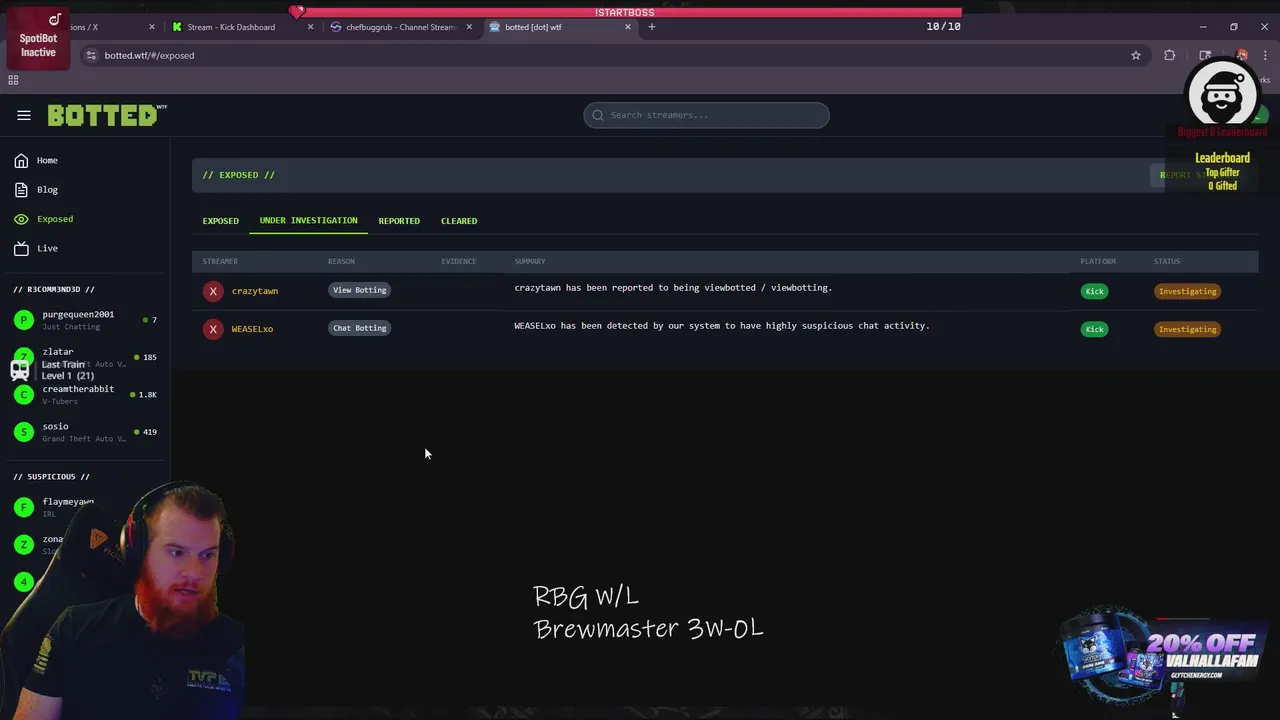Click the // EXPOSED // page heading

(239, 175)
